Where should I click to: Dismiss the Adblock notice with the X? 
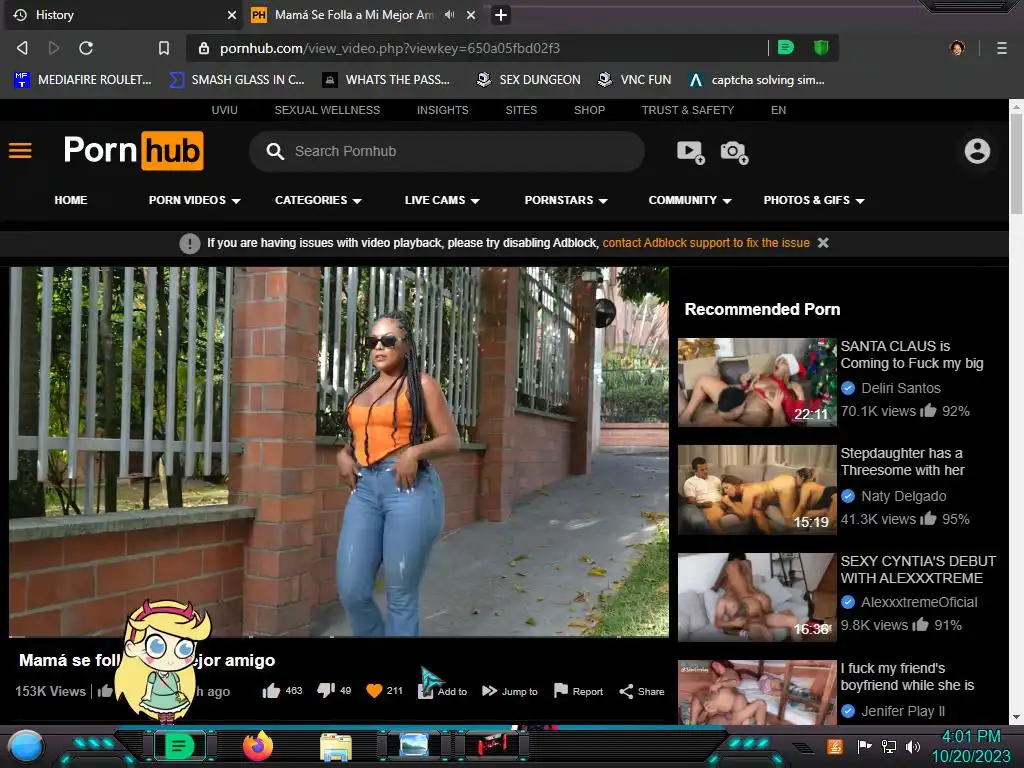point(823,243)
